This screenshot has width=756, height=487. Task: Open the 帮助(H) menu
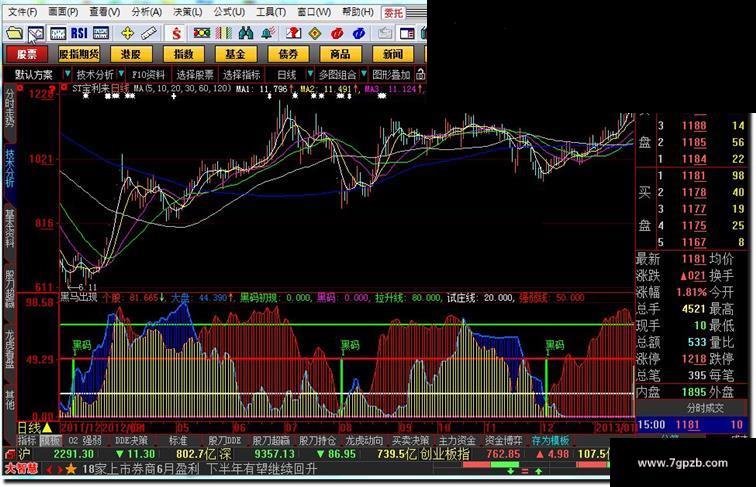click(357, 12)
